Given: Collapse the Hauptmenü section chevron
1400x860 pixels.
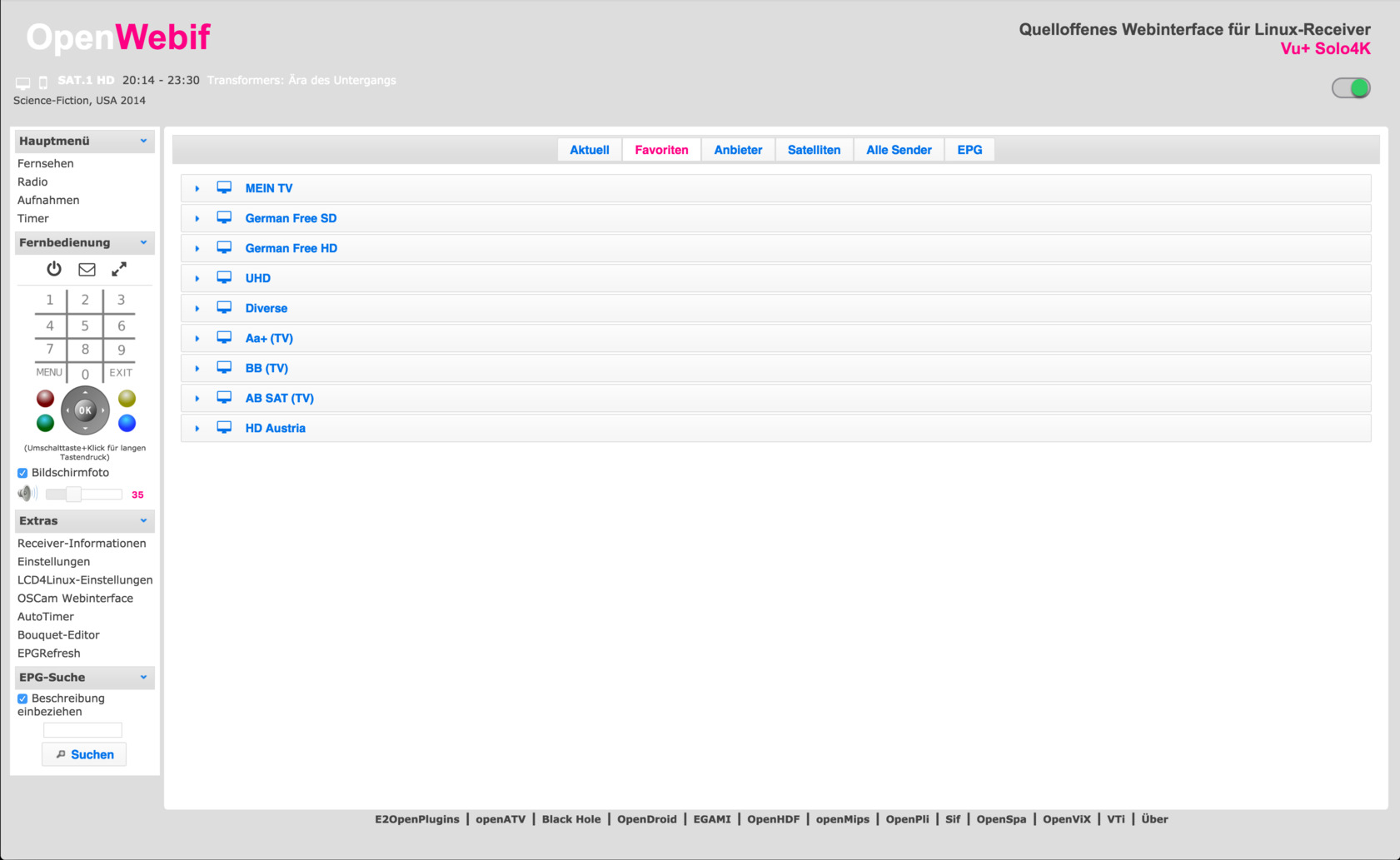Looking at the screenshot, I should pos(143,141).
